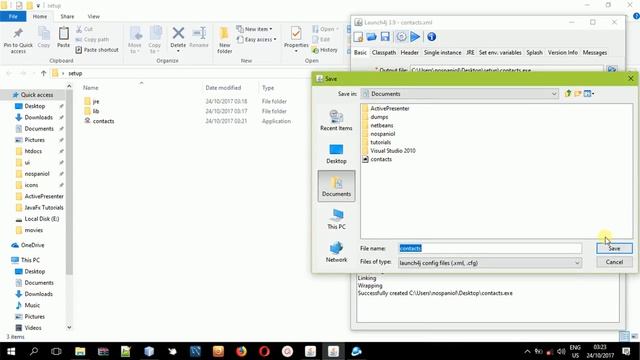Go up one folder level in Save dialog
The height and width of the screenshot is (360, 640).
pyautogui.click(x=568, y=93)
